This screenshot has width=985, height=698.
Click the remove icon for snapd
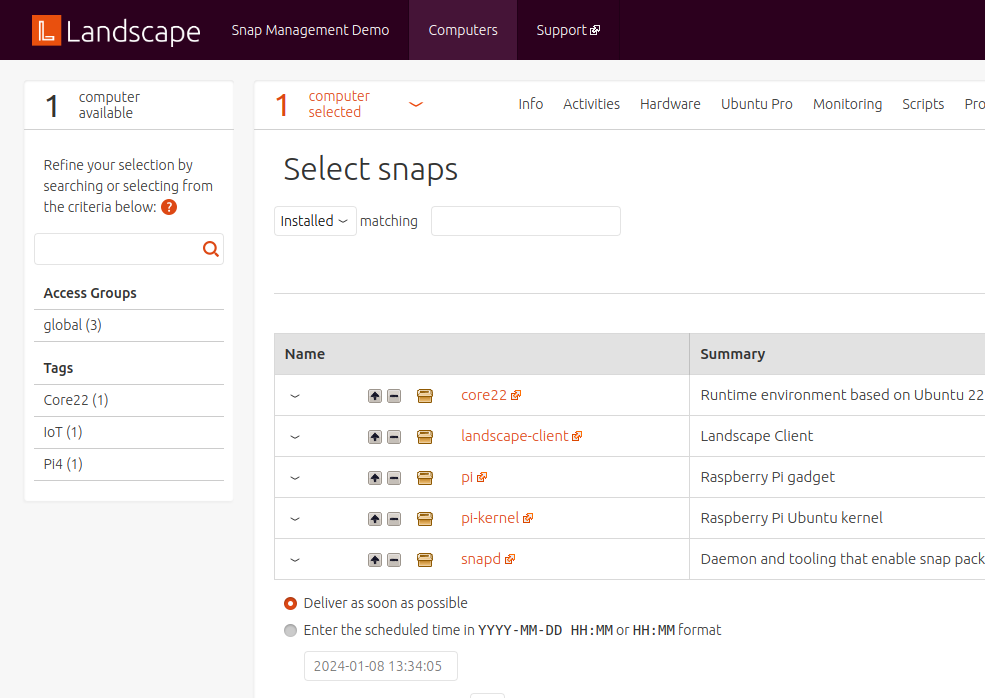tap(393, 559)
